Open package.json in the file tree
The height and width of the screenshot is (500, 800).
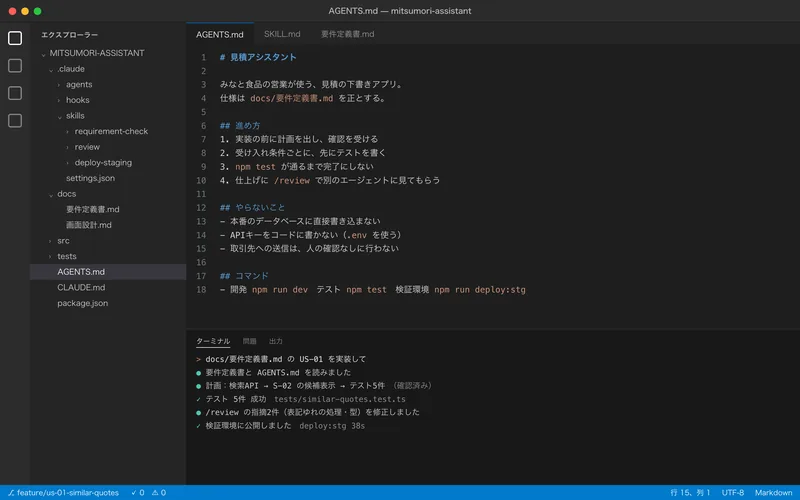[83, 303]
